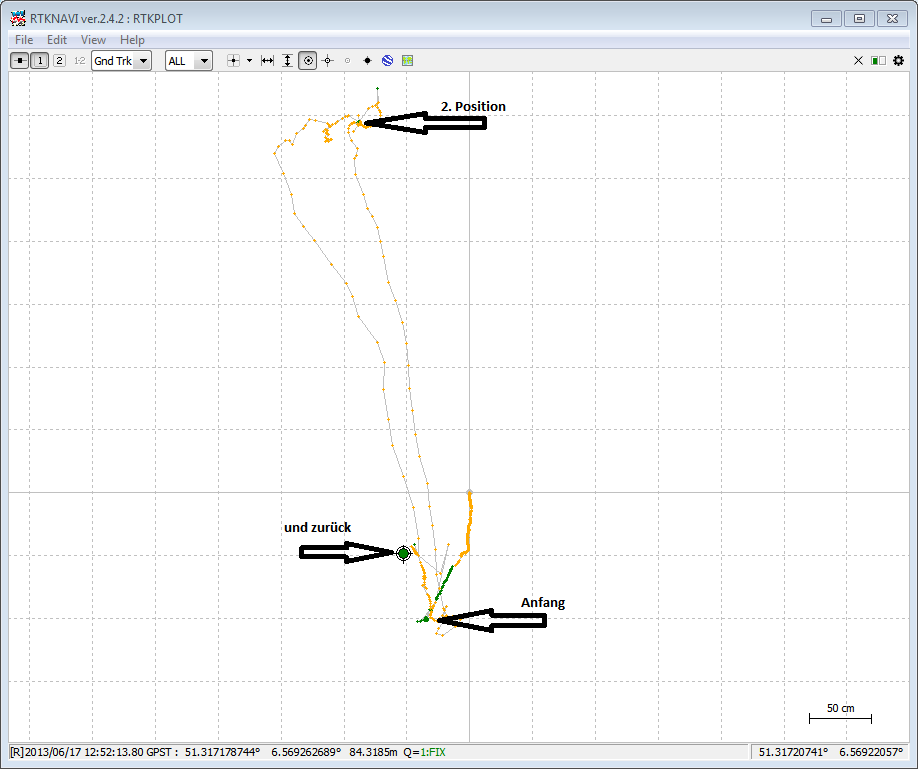Toggle solution 1 display button

coord(39,61)
